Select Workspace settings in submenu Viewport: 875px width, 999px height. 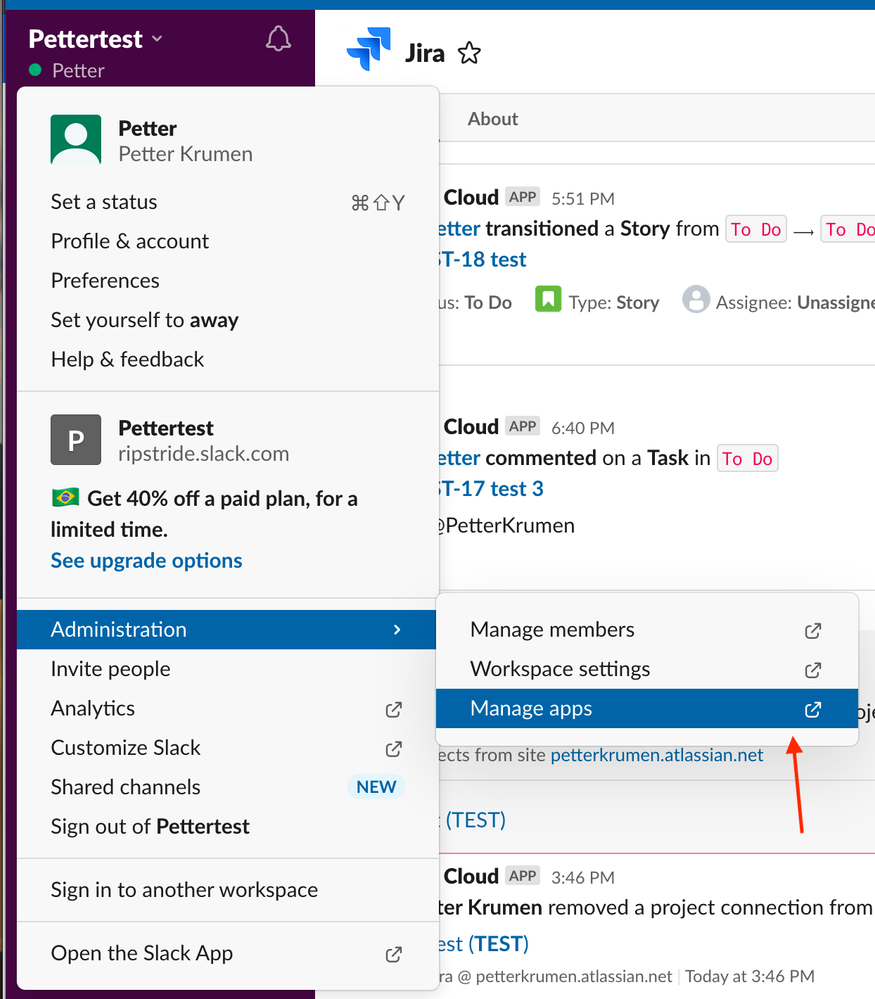(647, 669)
